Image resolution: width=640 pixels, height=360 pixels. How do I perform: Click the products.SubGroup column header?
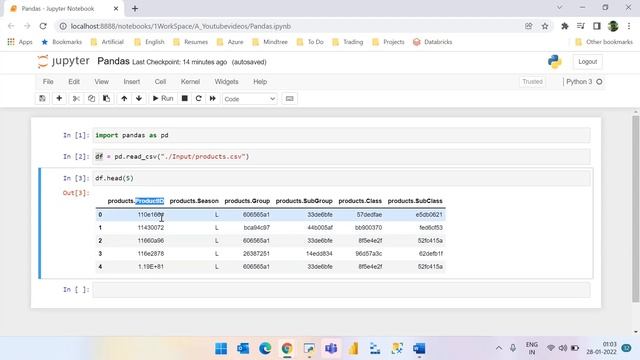click(x=304, y=201)
